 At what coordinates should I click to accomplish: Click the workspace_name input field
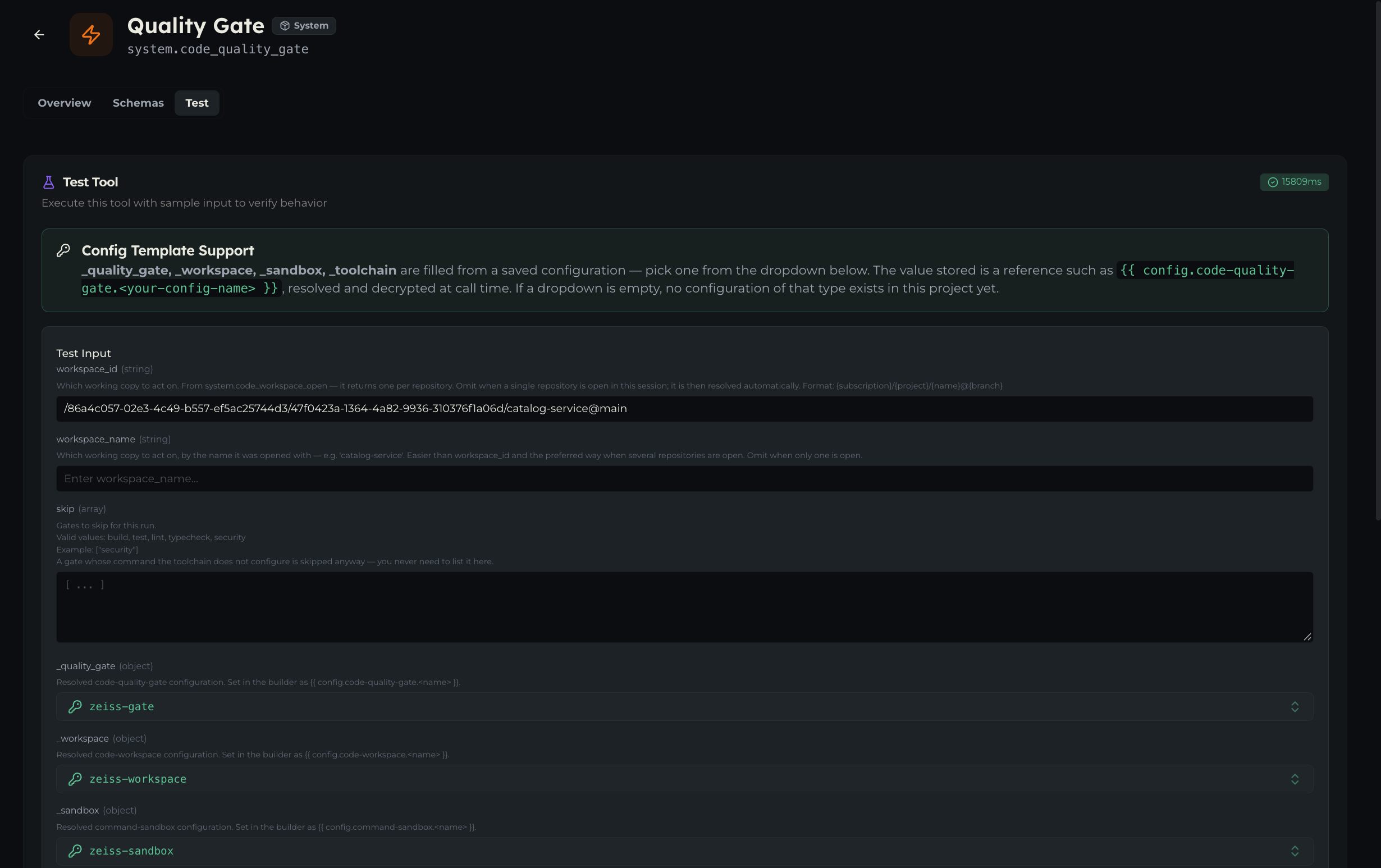click(684, 478)
